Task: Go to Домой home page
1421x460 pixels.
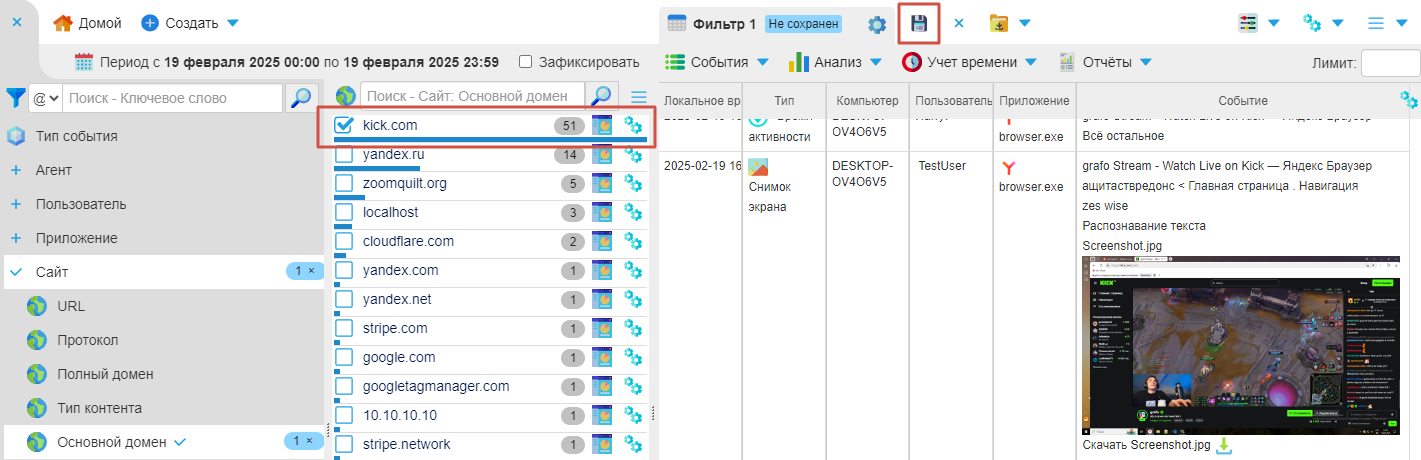Action: coord(87,23)
